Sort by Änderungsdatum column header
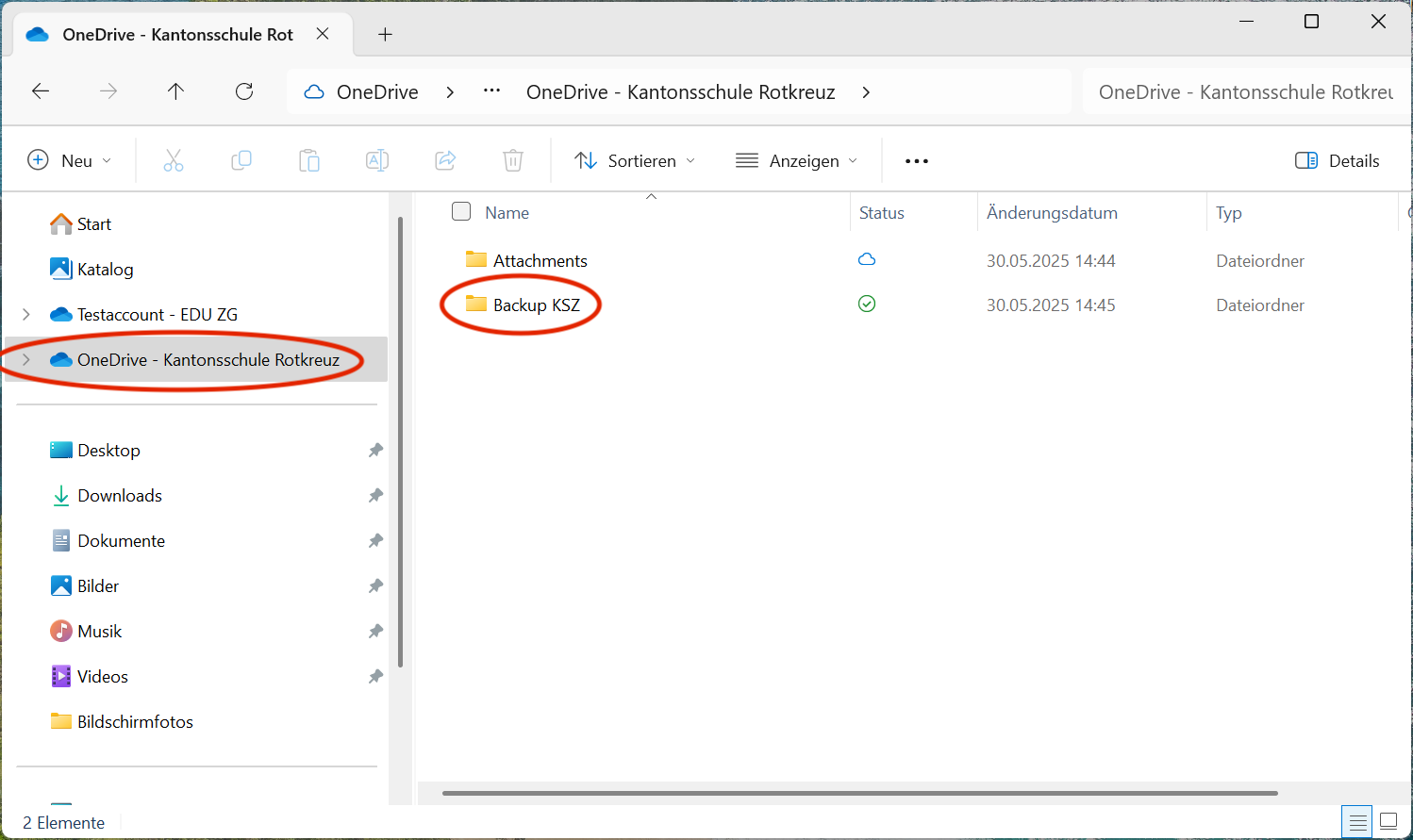The image size is (1413, 840). click(x=1052, y=213)
